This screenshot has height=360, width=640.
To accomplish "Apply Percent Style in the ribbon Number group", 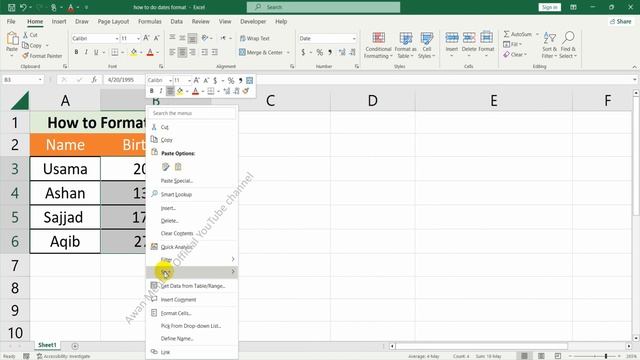I will tap(319, 52).
